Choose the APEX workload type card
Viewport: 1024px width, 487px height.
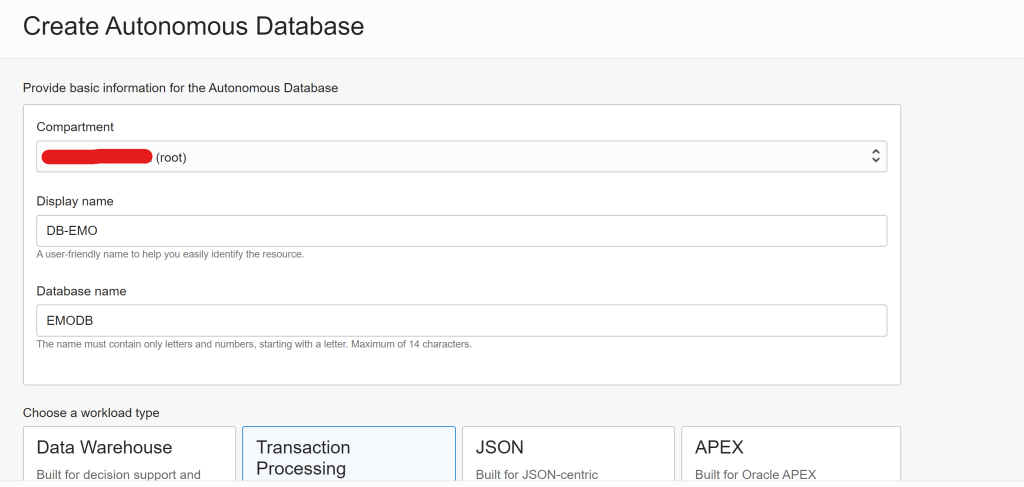(x=790, y=455)
